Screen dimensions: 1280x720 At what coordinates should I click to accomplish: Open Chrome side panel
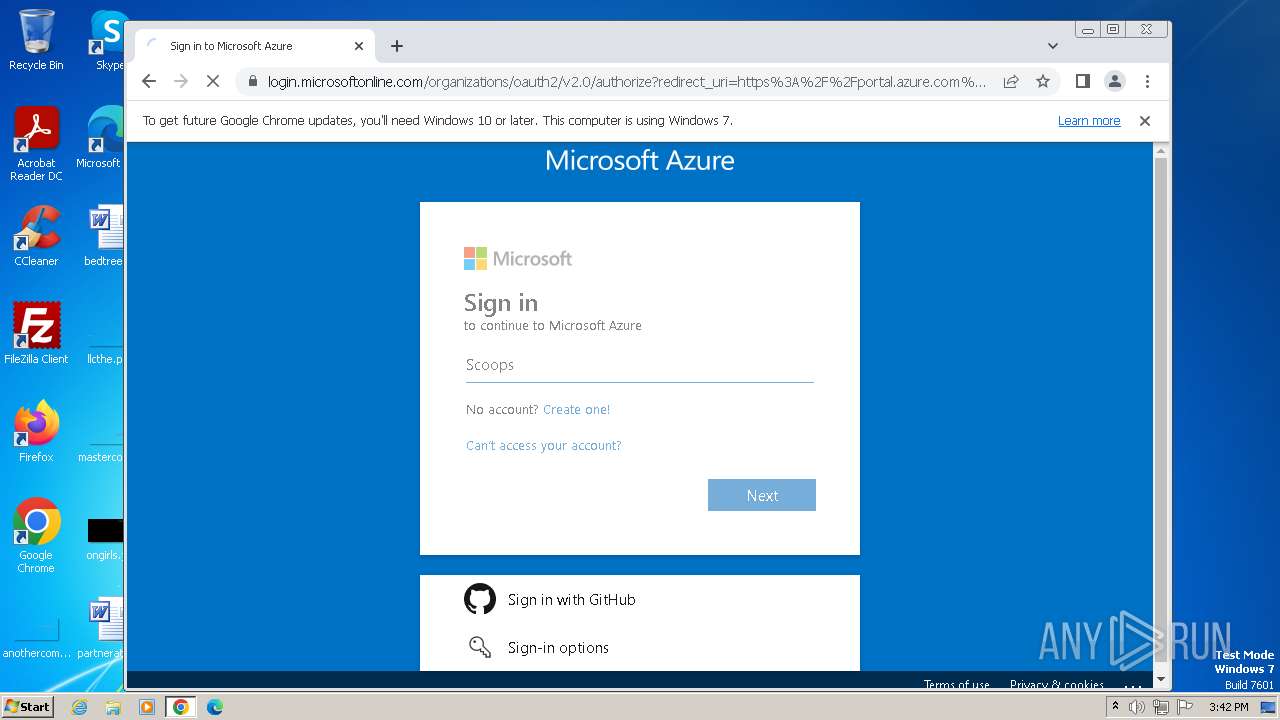point(1082,82)
